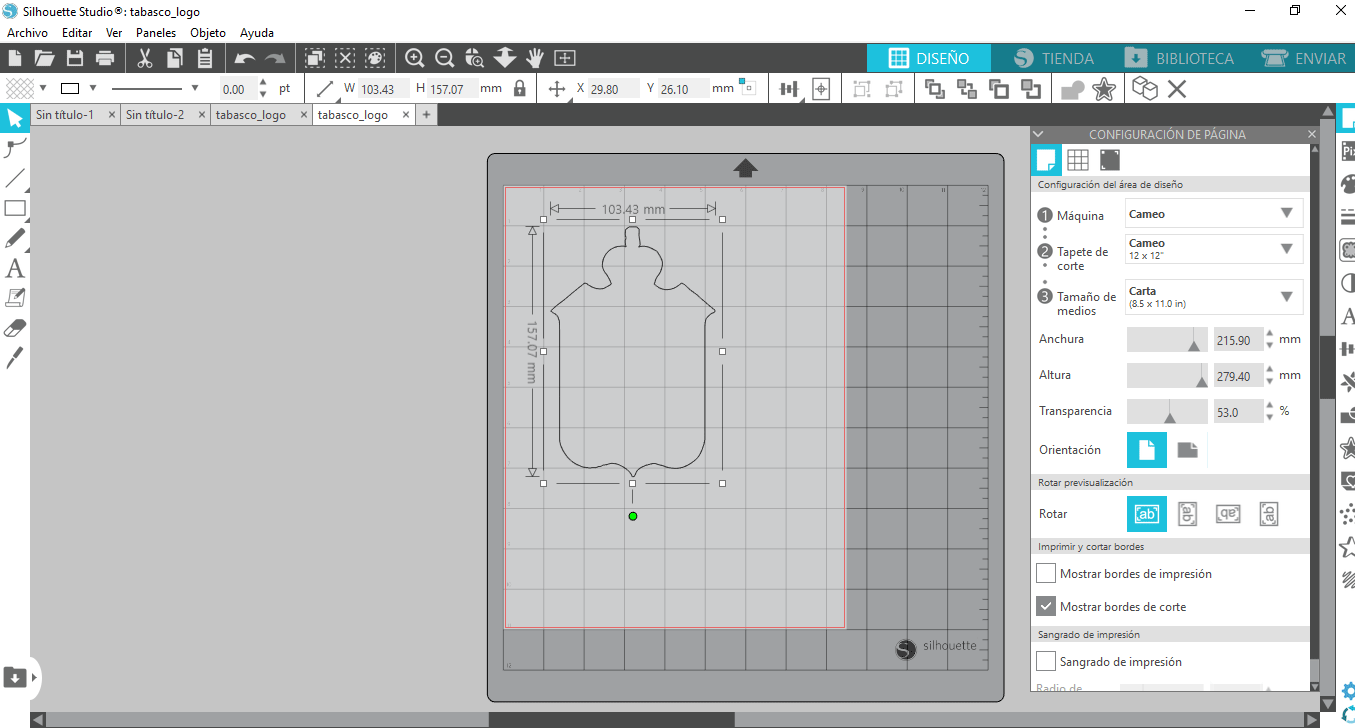Select the freehand Pencil drawing tool
The height and width of the screenshot is (728, 1355).
pyautogui.click(x=15, y=238)
